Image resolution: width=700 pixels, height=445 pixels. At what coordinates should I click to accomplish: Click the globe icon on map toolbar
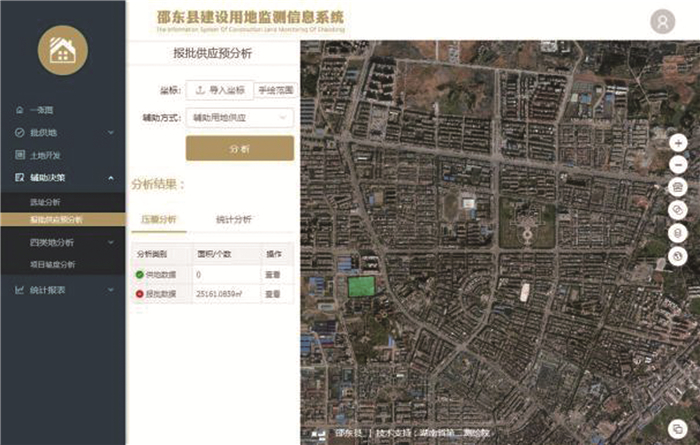point(679,253)
